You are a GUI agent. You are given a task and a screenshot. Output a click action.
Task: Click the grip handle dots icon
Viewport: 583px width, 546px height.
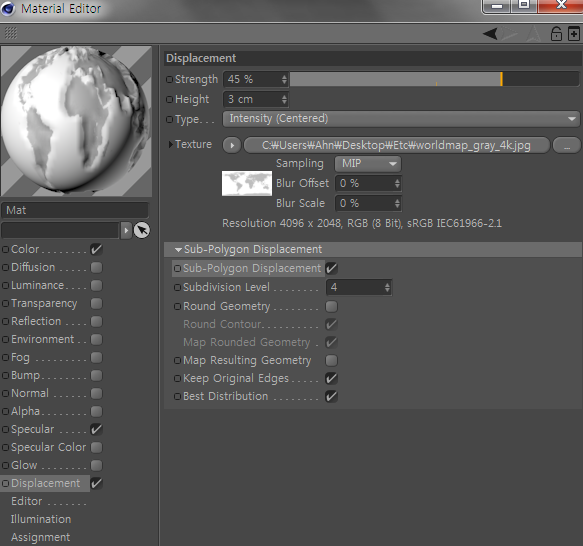point(11,33)
